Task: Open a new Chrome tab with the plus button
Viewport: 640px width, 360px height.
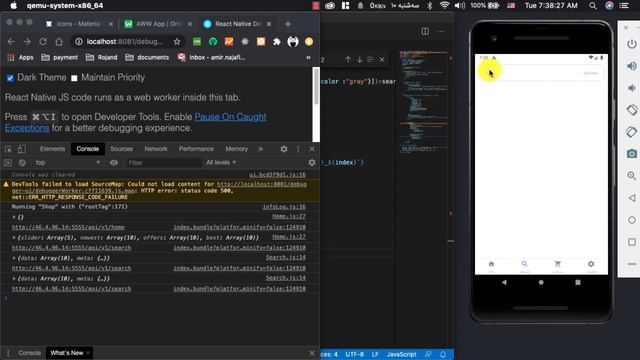Action: pos(288,24)
